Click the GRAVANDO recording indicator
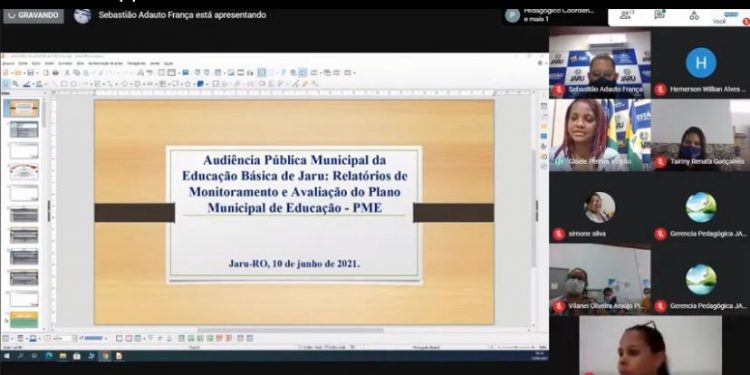Viewport: 750px width, 375px height. (33, 15)
